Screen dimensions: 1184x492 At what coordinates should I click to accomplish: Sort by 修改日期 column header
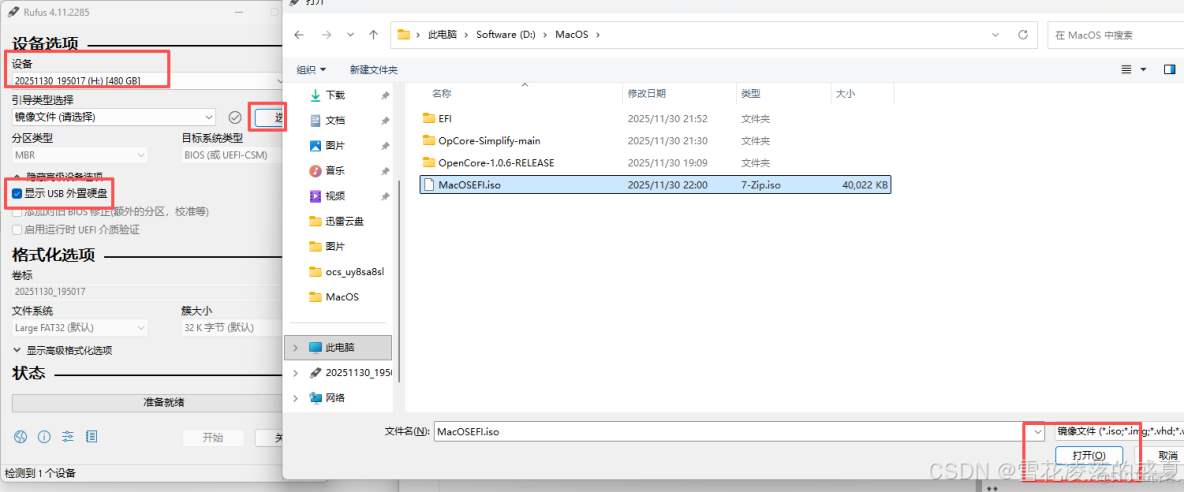(647, 94)
